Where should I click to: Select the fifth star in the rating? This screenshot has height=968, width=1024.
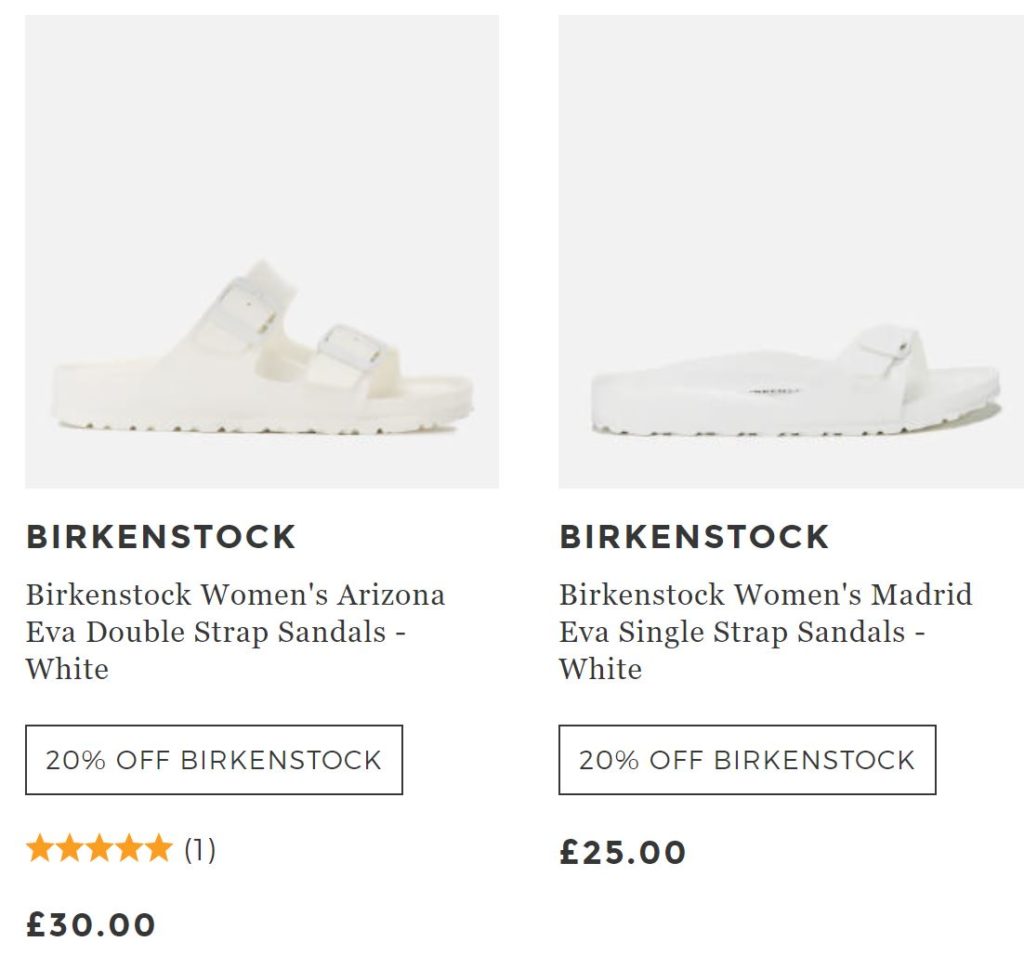(x=158, y=850)
